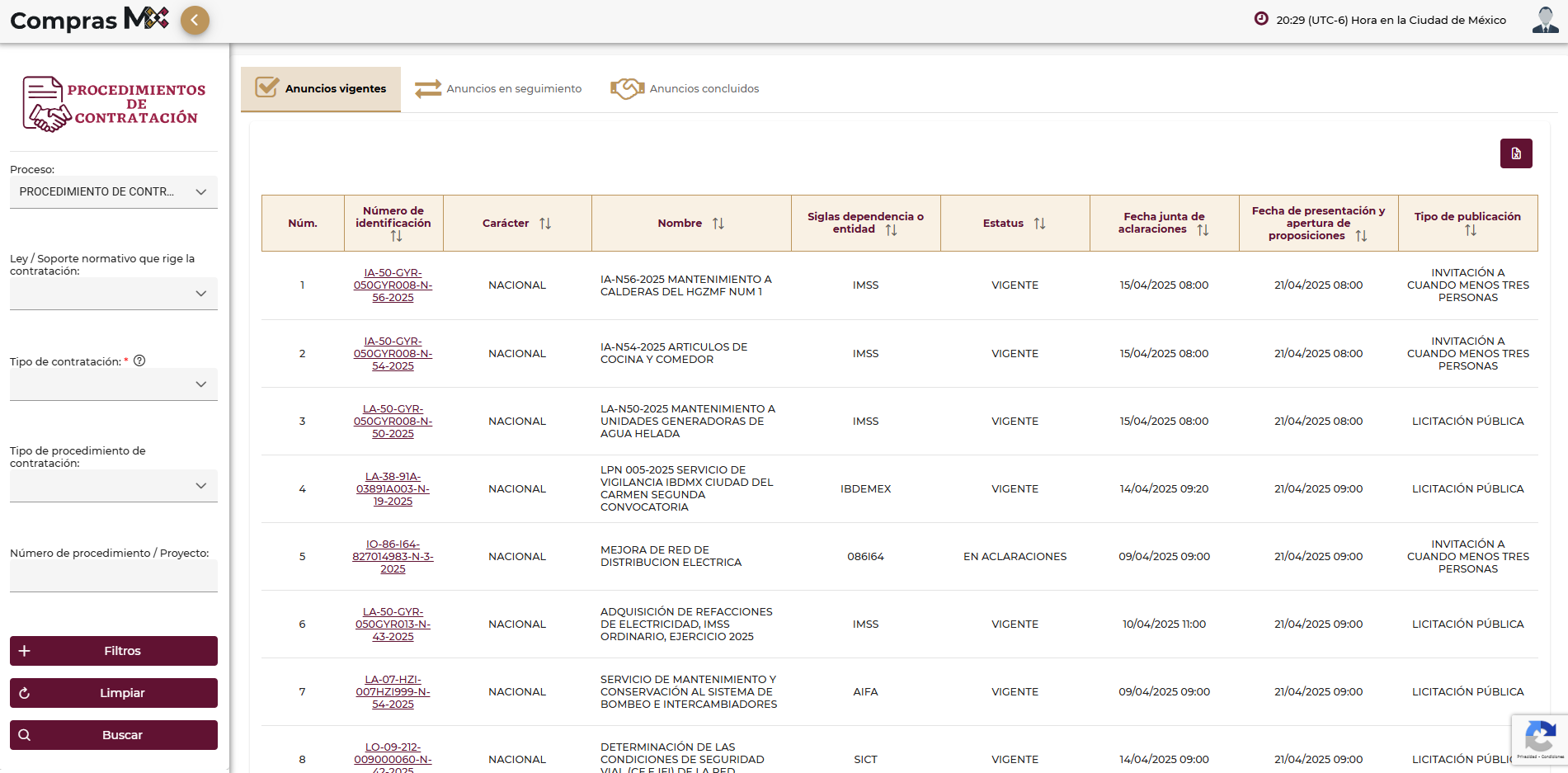The width and height of the screenshot is (1568, 773).
Task: Open procedure LA-38-91A-03891A003-N-19-2025
Action: [x=393, y=489]
